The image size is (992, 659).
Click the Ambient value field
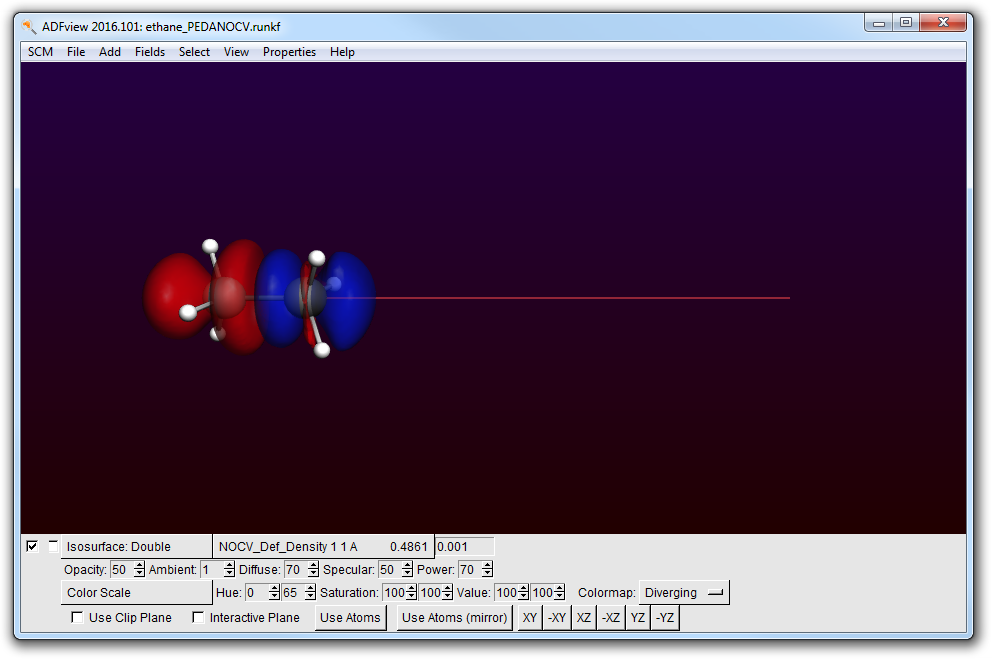tap(212, 569)
